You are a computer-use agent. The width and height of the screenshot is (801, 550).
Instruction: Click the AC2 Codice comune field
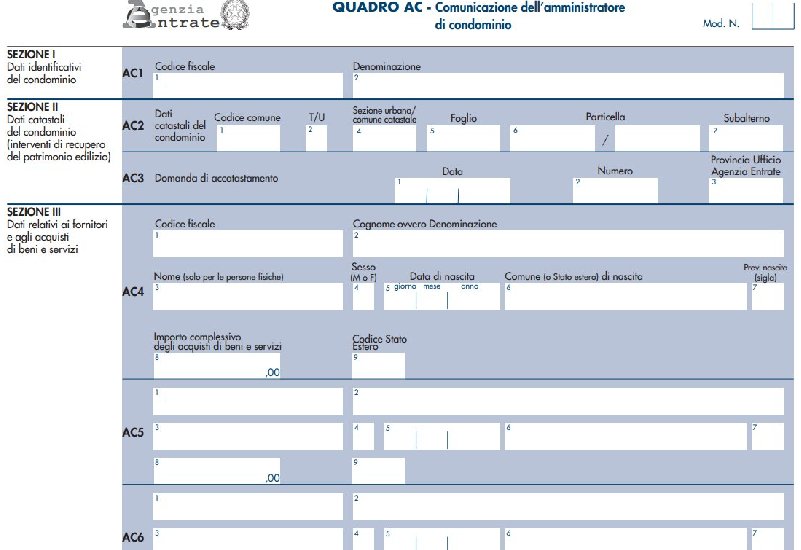pos(248,138)
